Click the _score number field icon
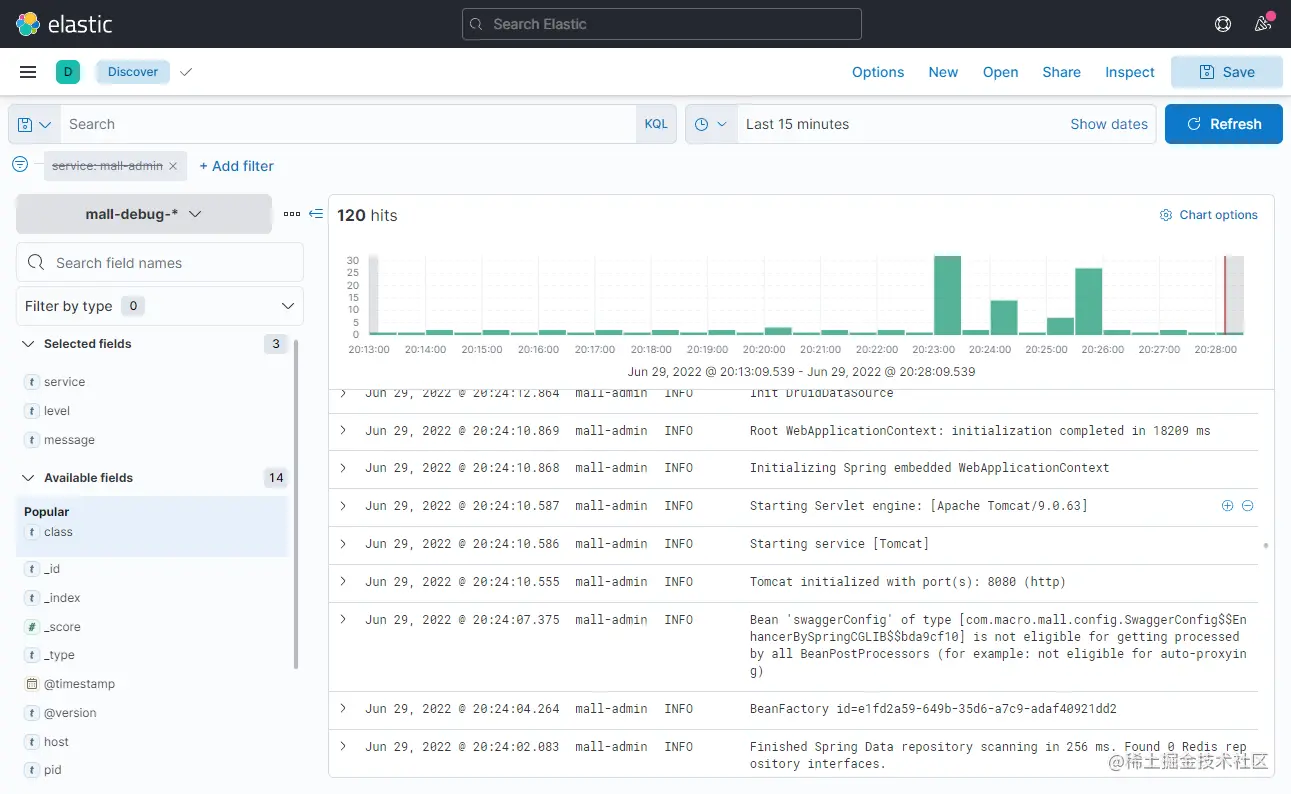This screenshot has height=794, width=1291. [32, 627]
